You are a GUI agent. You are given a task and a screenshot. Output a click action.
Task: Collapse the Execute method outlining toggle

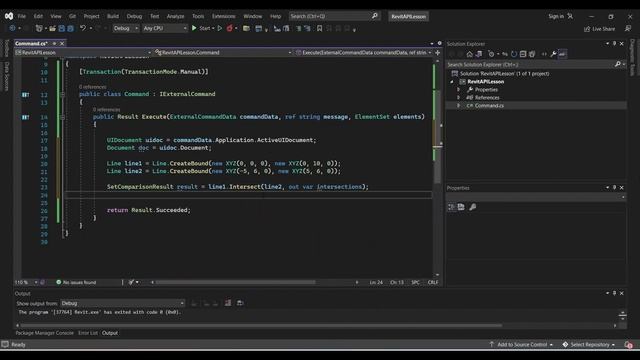point(62,117)
